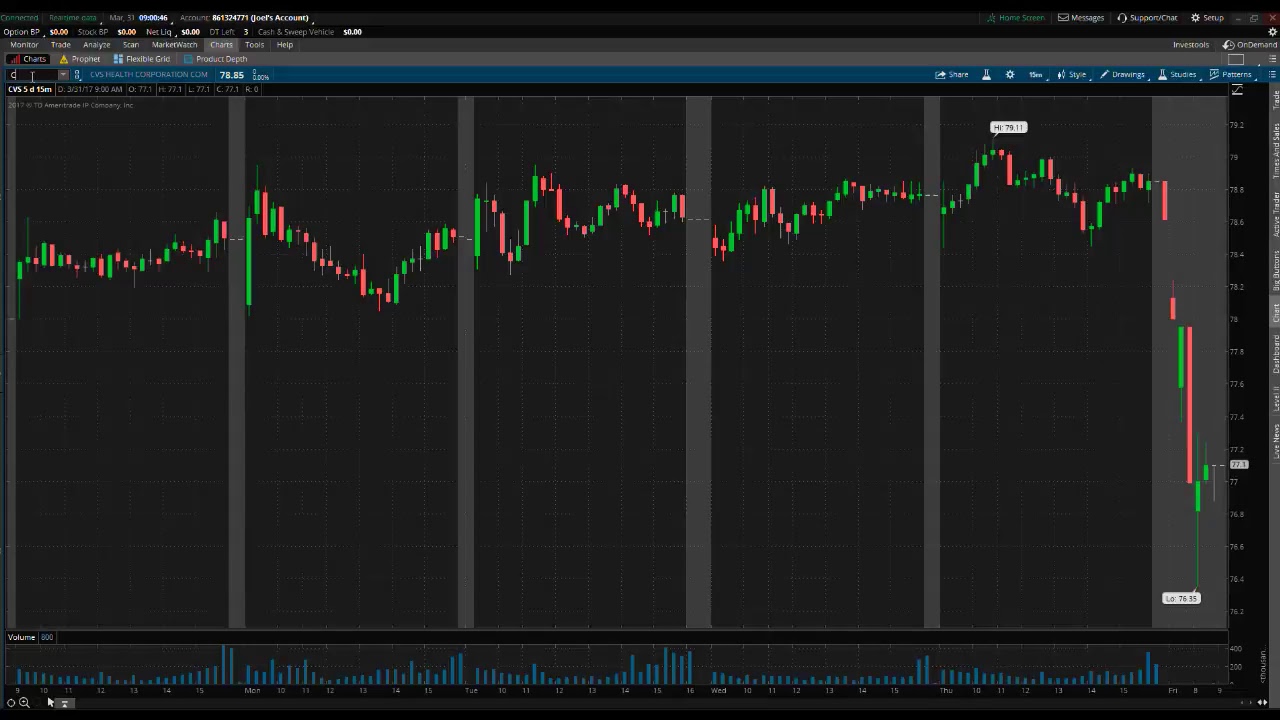Image resolution: width=1280 pixels, height=720 pixels.
Task: Open the chart grid layout selector
Action: pos(1236,59)
